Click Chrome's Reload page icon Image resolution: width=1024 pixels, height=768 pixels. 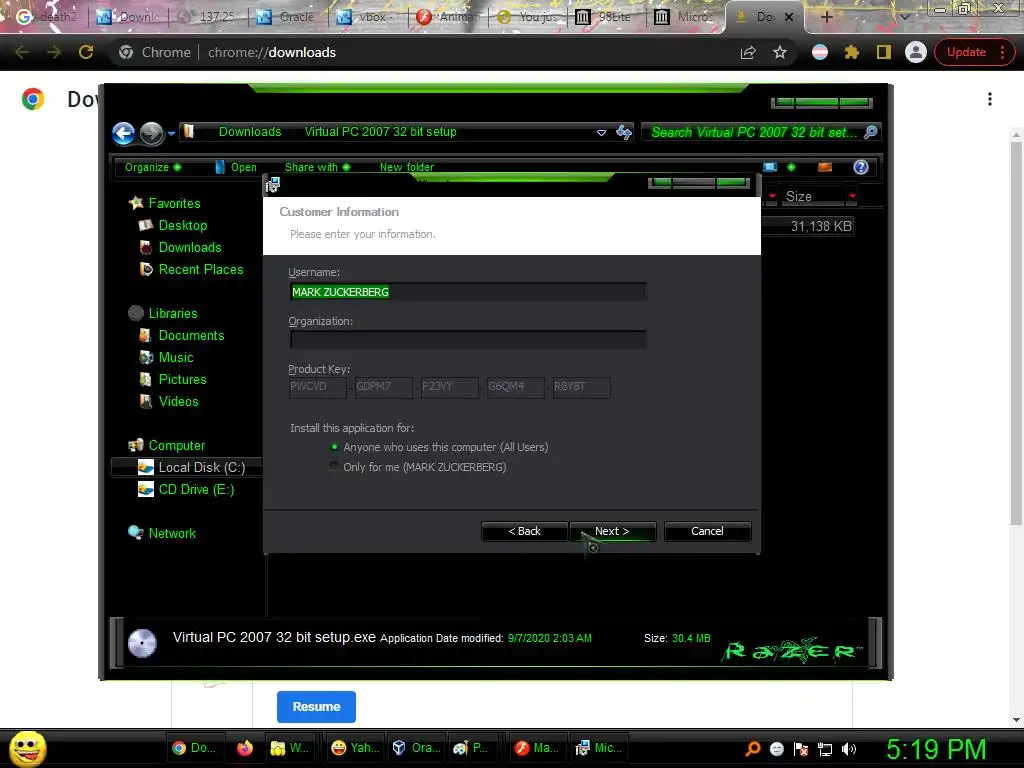pos(86,52)
